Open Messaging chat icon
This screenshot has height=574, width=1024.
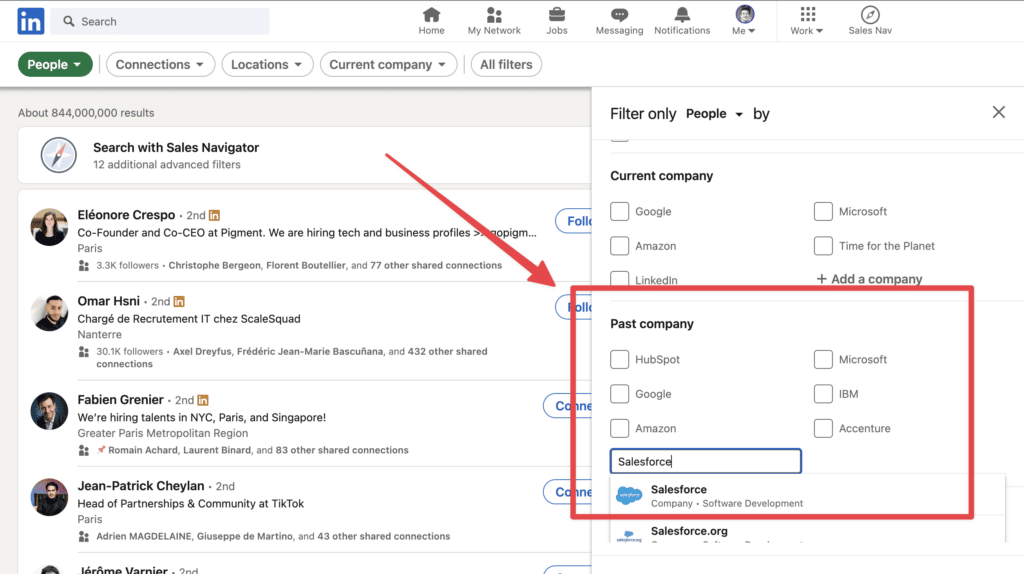(619, 14)
